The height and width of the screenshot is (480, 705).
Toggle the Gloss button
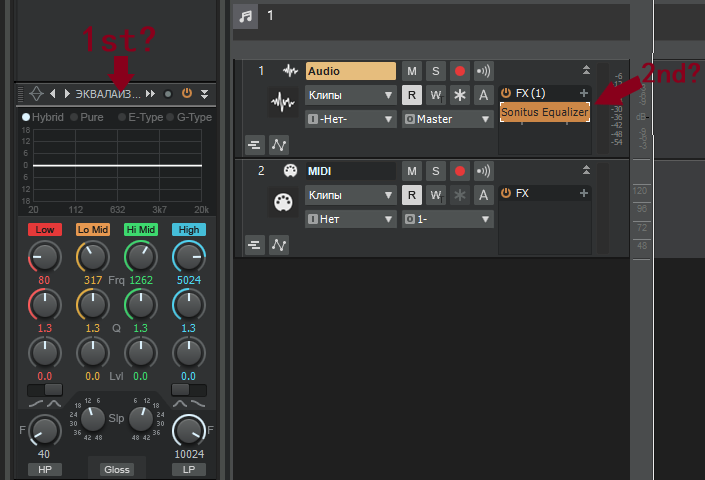click(117, 470)
